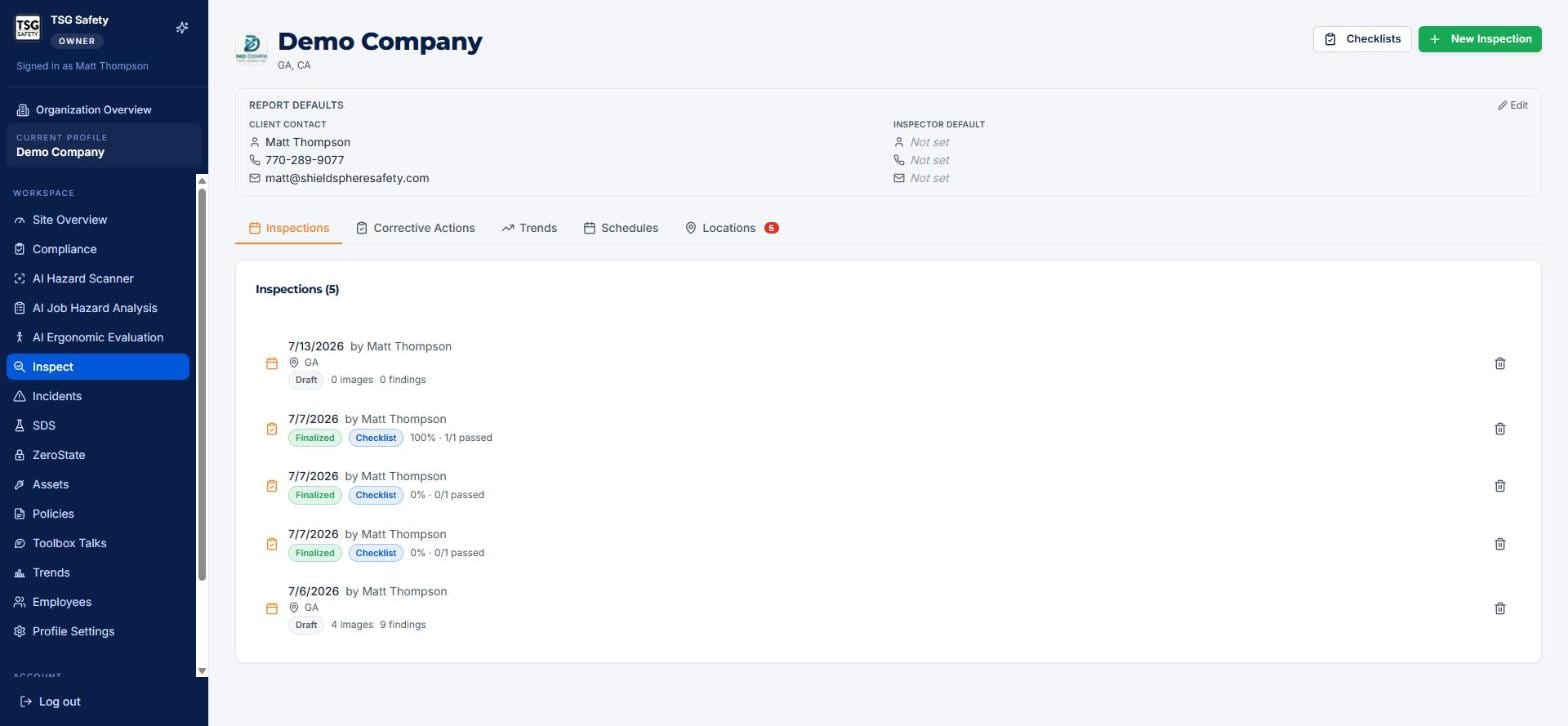
Task: Click the red 5 badge on Locations
Action: point(771,228)
